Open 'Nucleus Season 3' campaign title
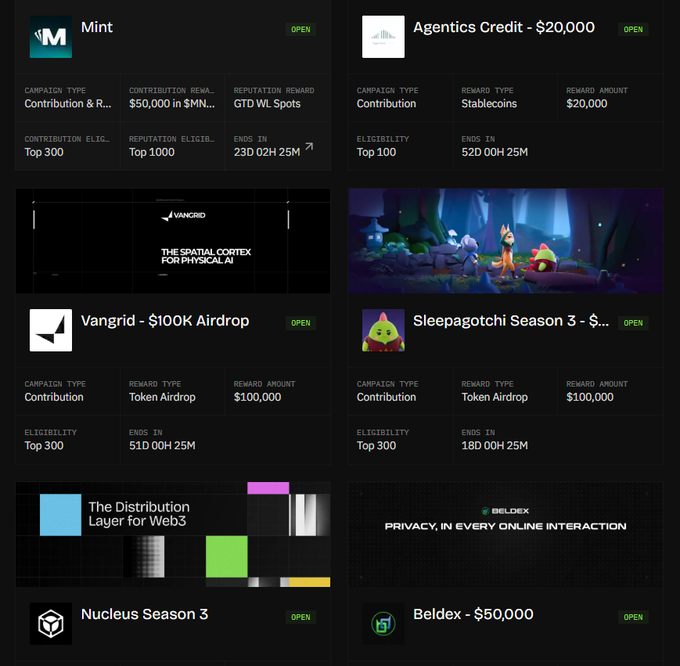 (144, 614)
